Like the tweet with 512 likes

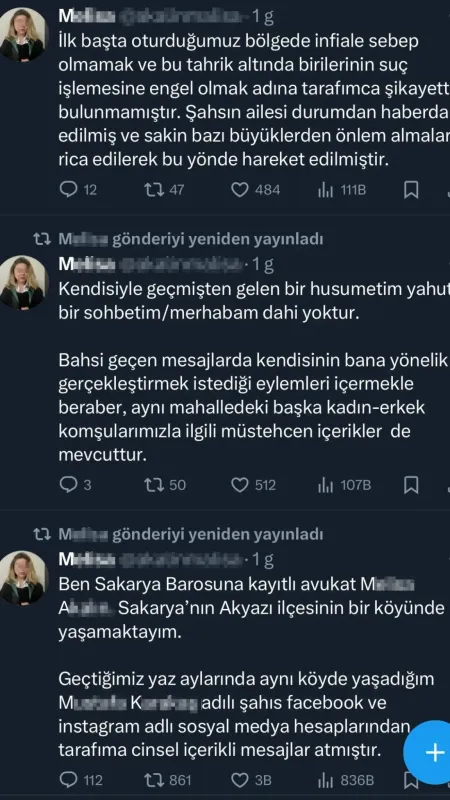(x=254, y=485)
